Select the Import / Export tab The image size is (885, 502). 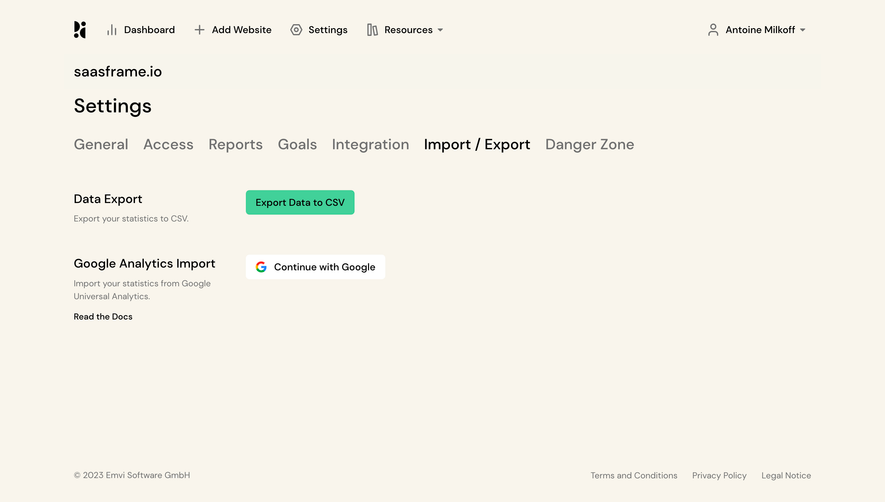(x=477, y=145)
